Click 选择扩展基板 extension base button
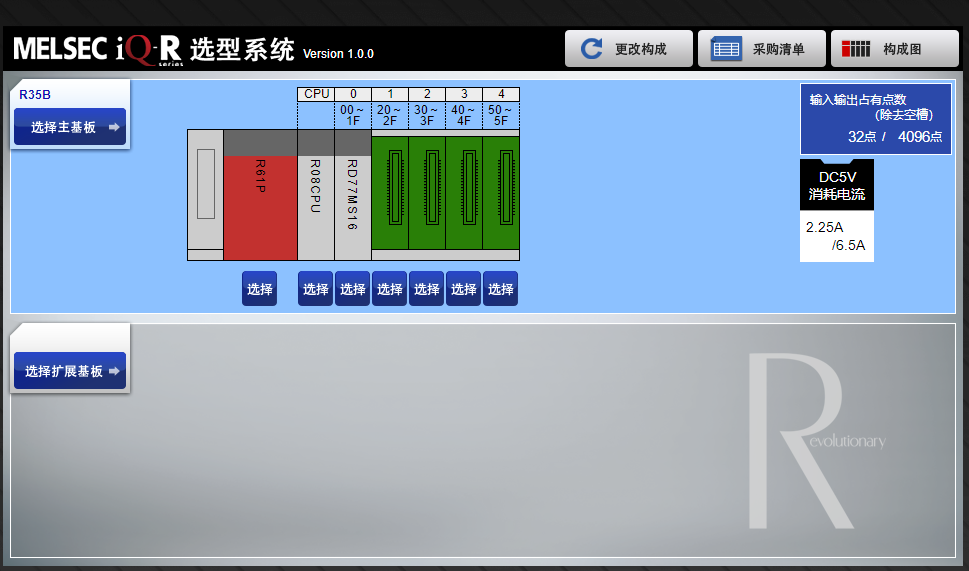Viewport: 969px width, 571px height. [x=70, y=371]
